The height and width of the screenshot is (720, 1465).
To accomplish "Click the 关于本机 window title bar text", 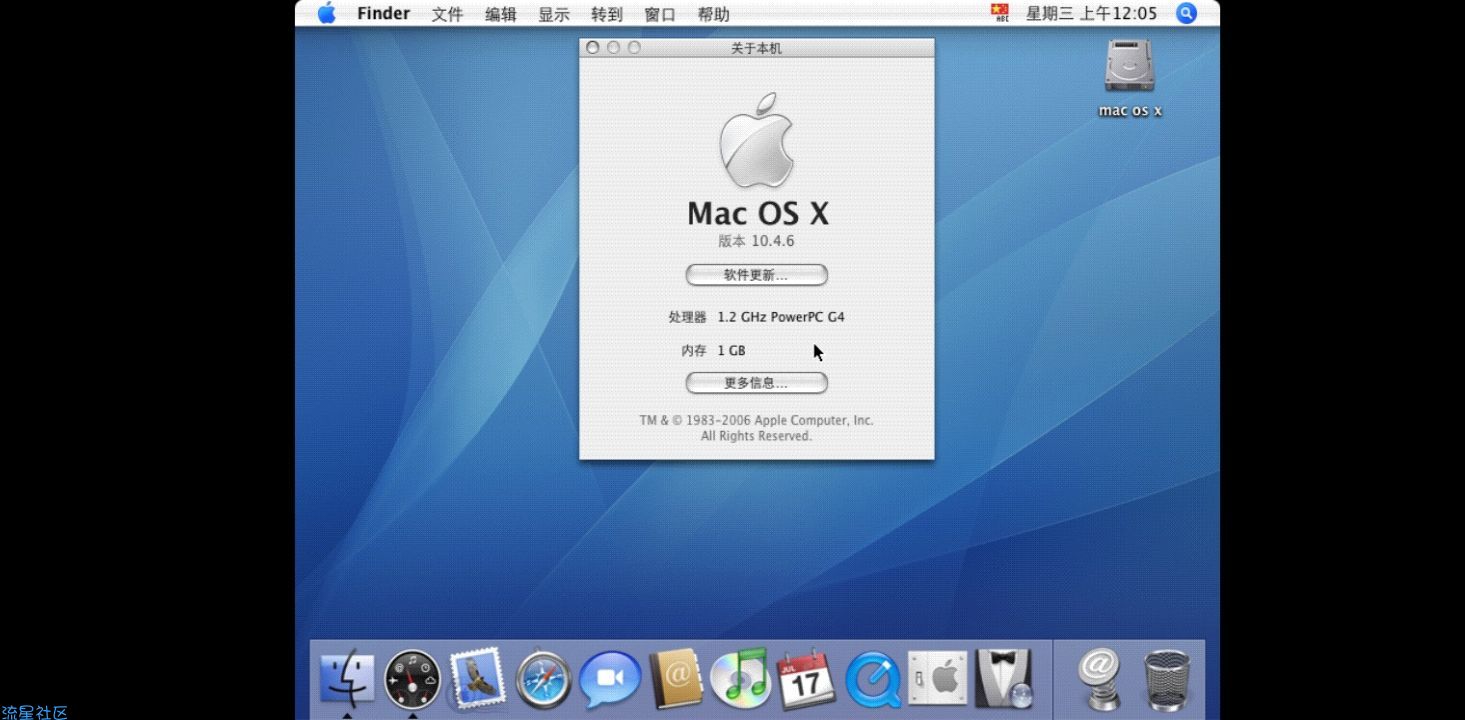I will [756, 48].
